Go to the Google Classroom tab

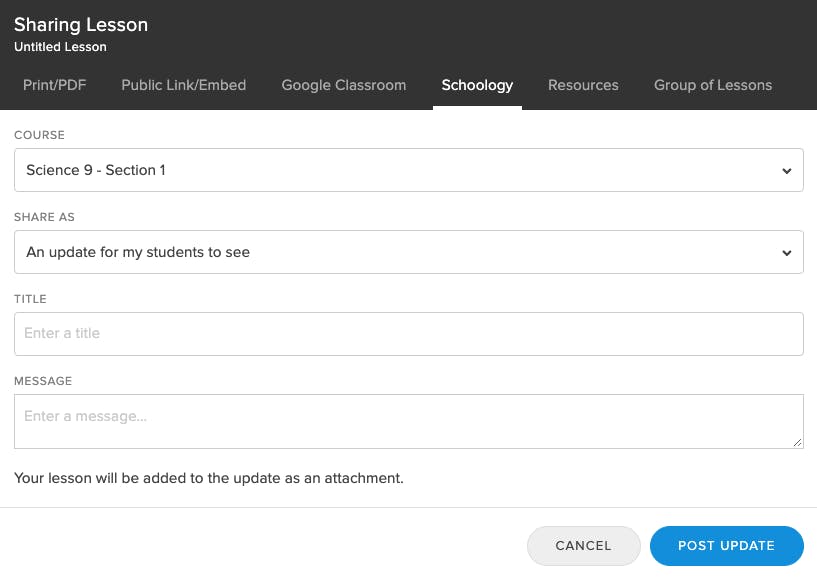tap(343, 85)
